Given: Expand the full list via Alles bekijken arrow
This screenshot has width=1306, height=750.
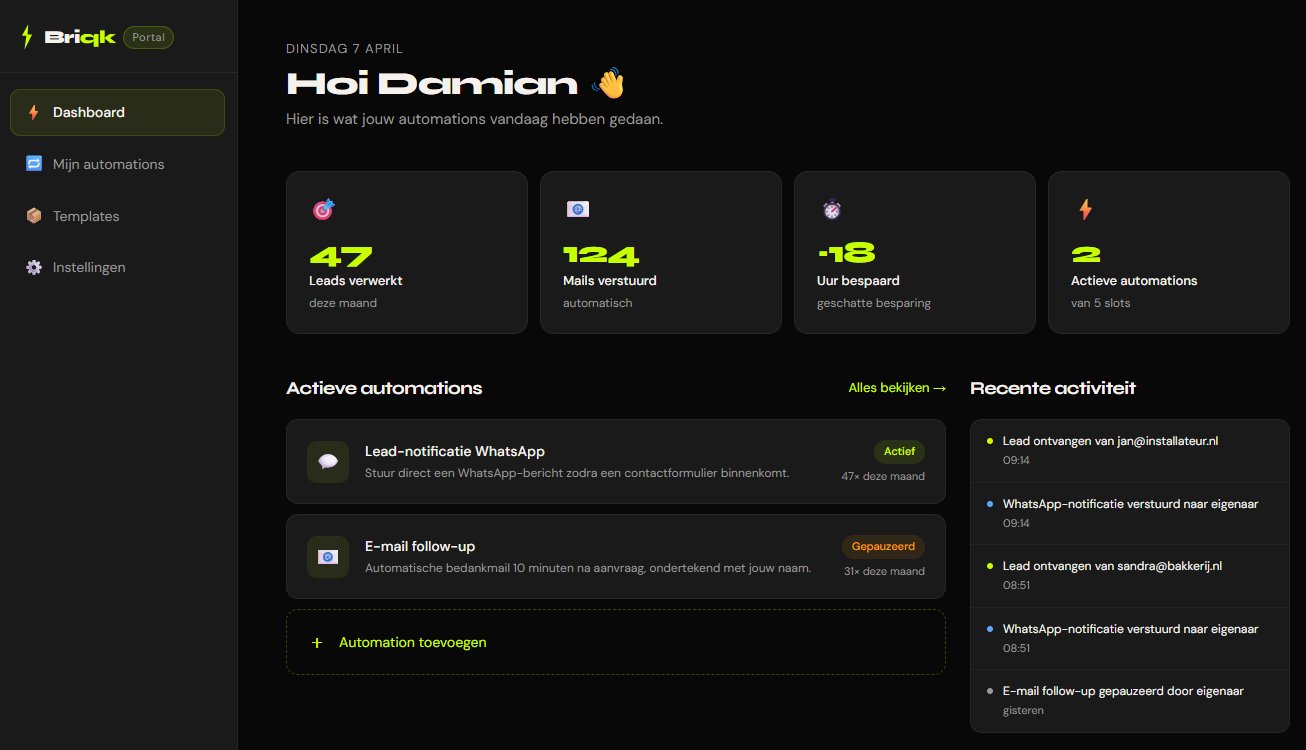Looking at the screenshot, I should coord(896,387).
